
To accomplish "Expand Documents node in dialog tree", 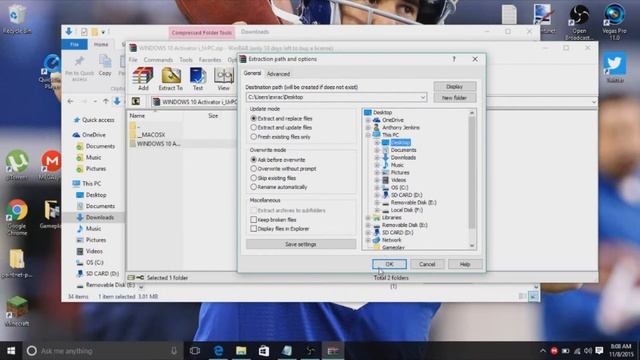I will 377,150.
